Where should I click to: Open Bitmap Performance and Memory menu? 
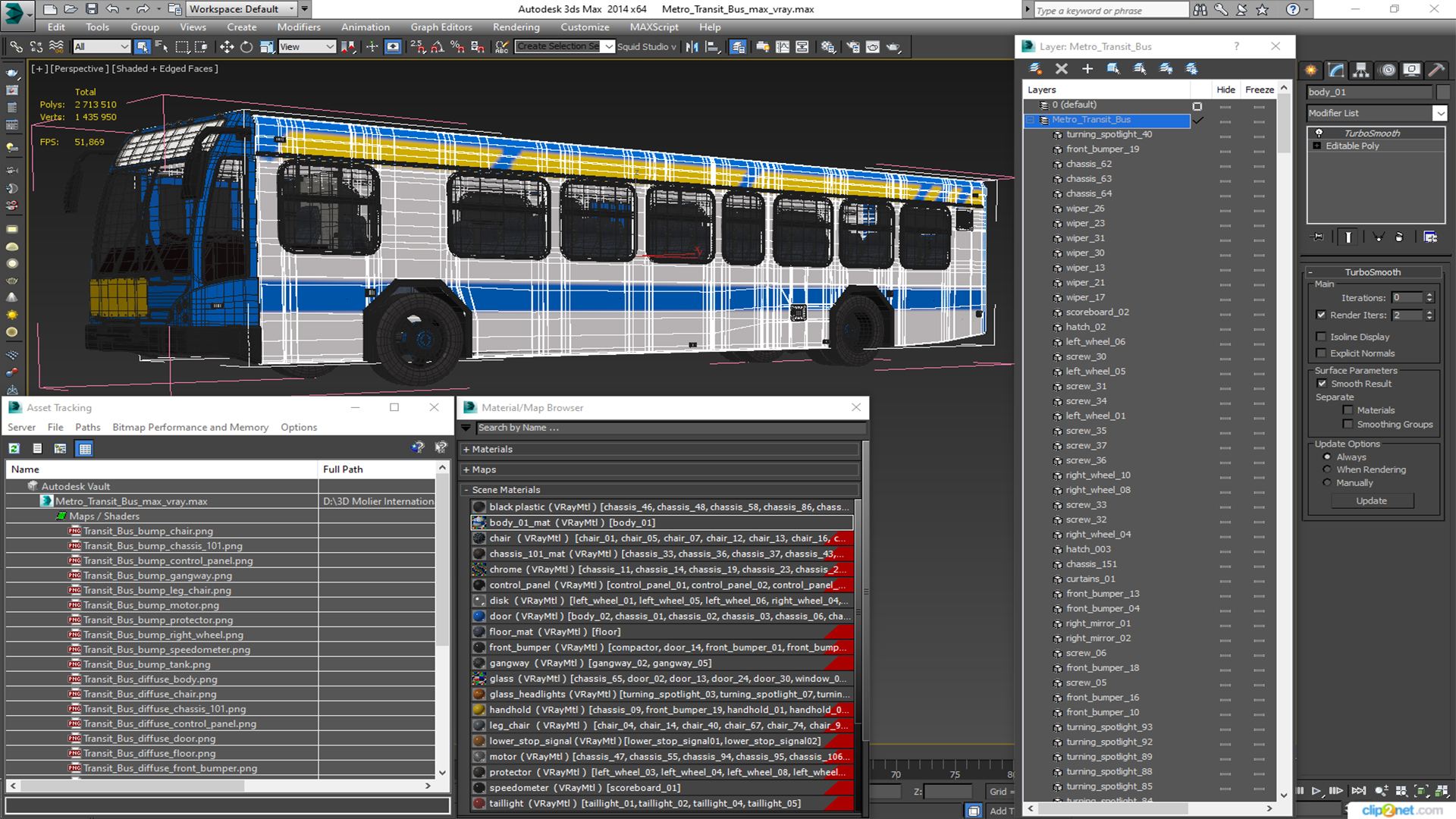(190, 428)
